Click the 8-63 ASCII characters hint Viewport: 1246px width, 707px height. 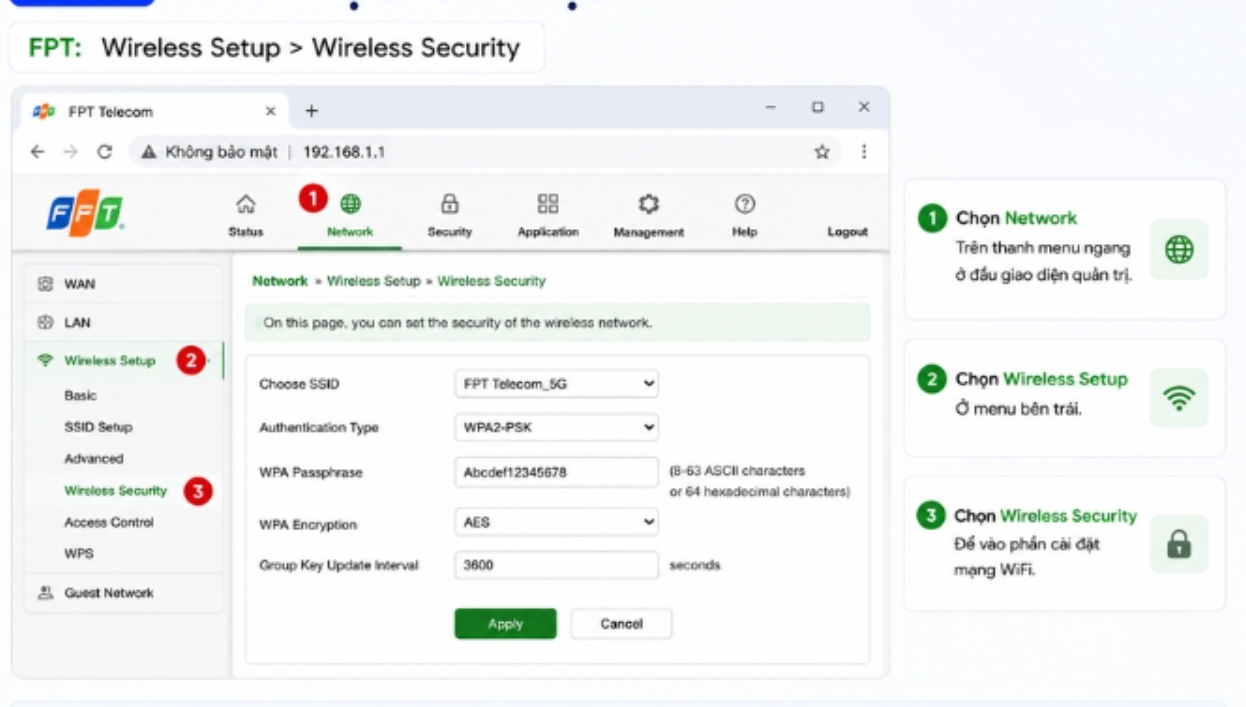760,481
